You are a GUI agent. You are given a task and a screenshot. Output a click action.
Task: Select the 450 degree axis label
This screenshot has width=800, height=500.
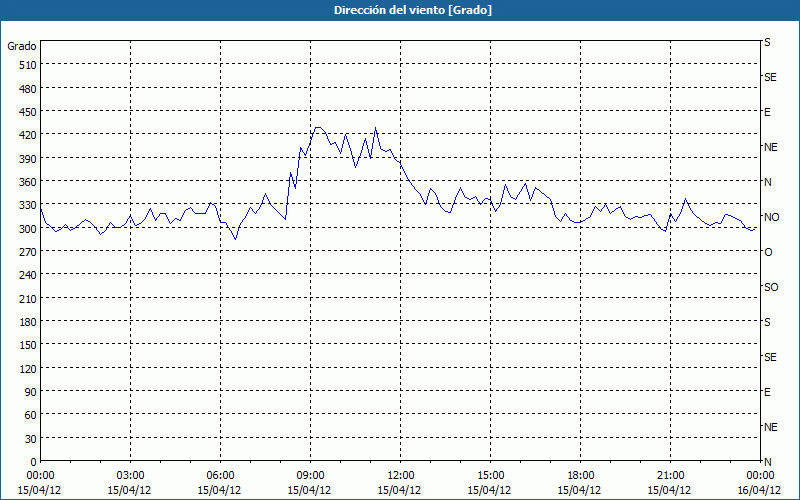(29, 112)
